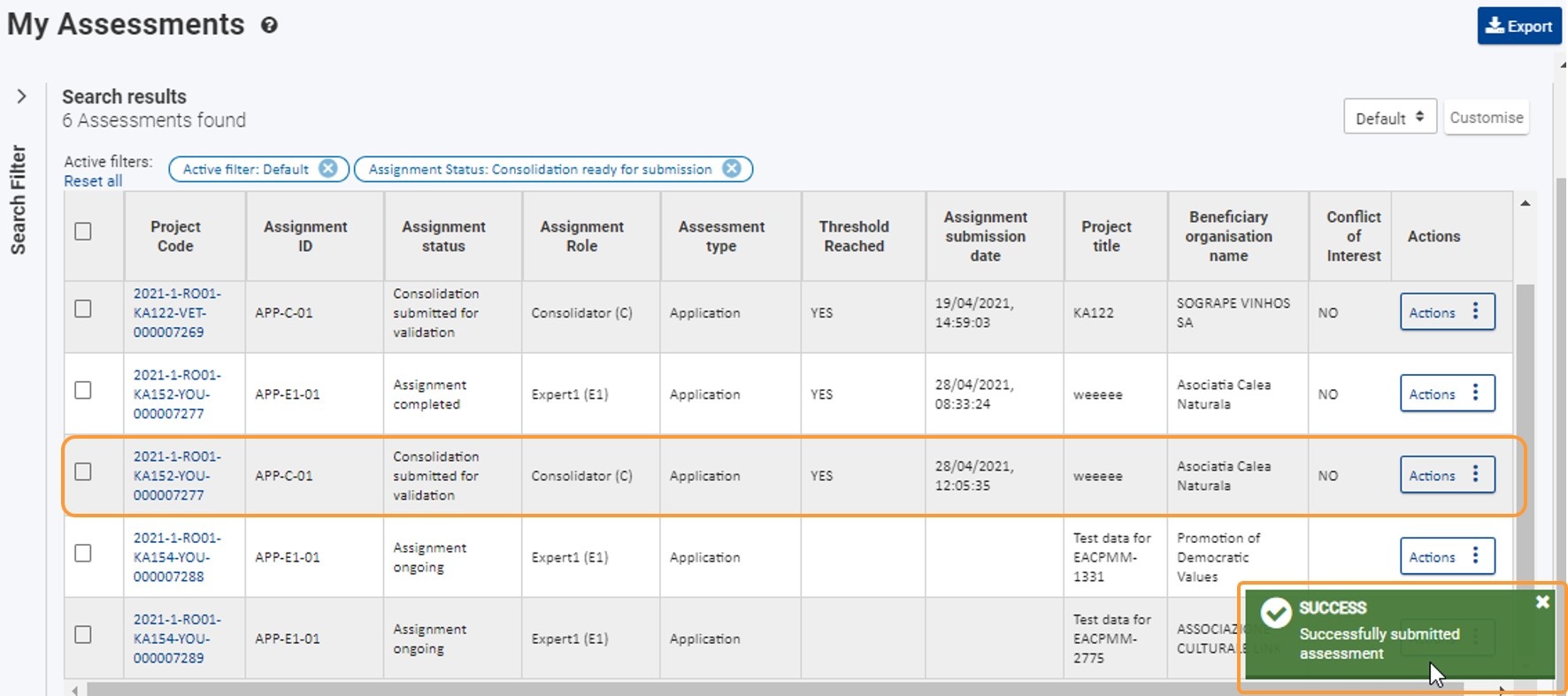Viewport: 1568px width, 696px height.
Task: Export the assessments list
Action: tap(1518, 26)
